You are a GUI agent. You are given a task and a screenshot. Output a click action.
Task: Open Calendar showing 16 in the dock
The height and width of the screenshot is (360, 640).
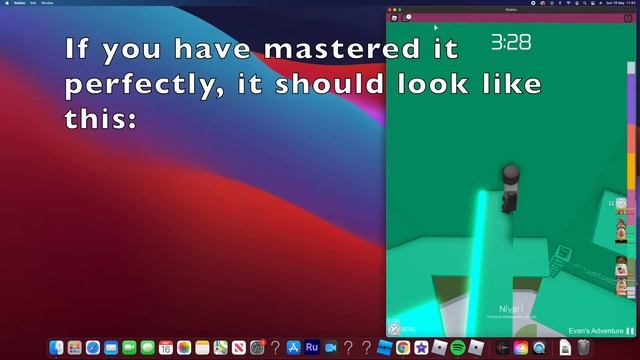[x=166, y=348]
